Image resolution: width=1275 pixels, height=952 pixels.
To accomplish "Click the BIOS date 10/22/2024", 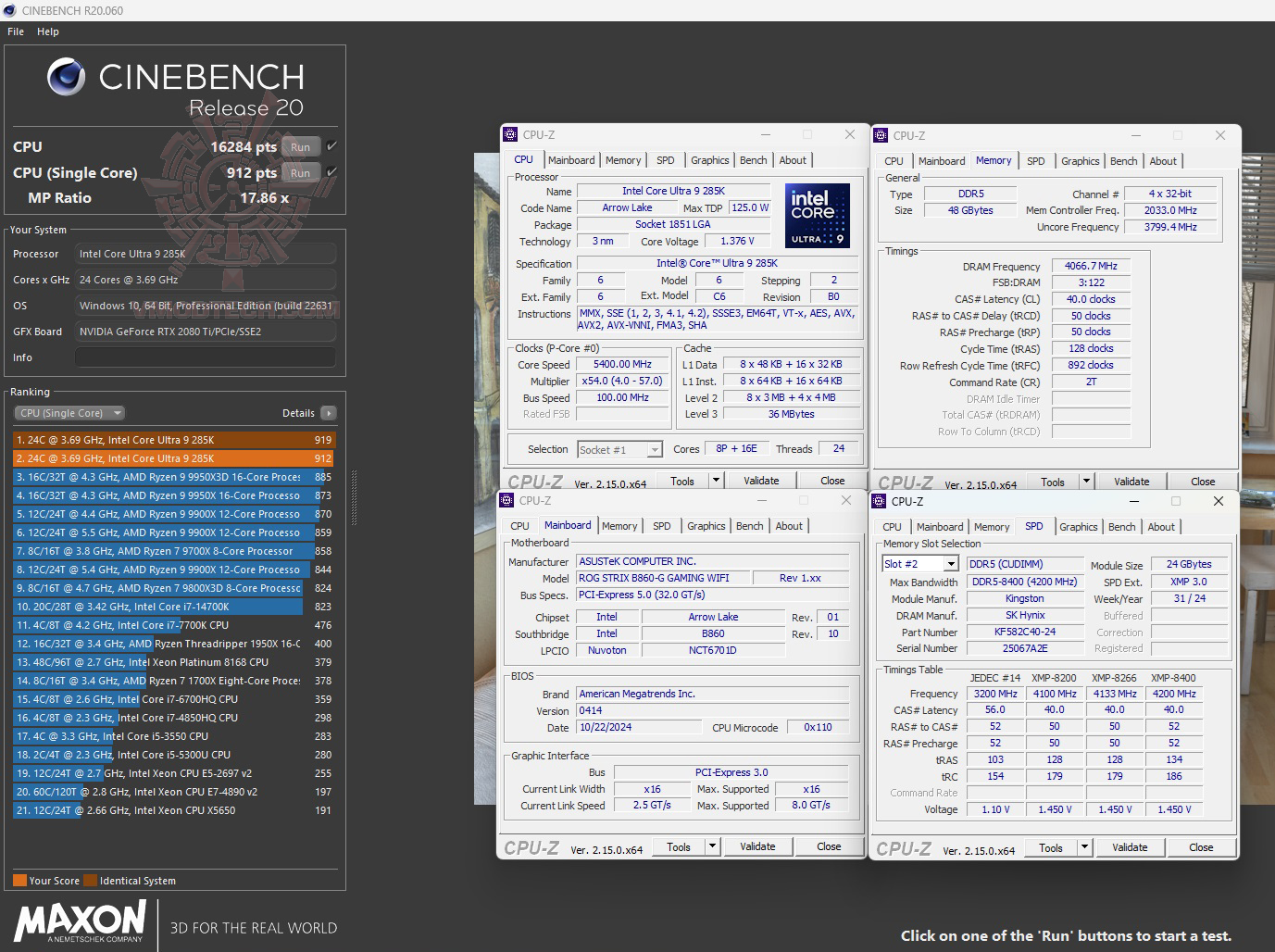I will (639, 728).
